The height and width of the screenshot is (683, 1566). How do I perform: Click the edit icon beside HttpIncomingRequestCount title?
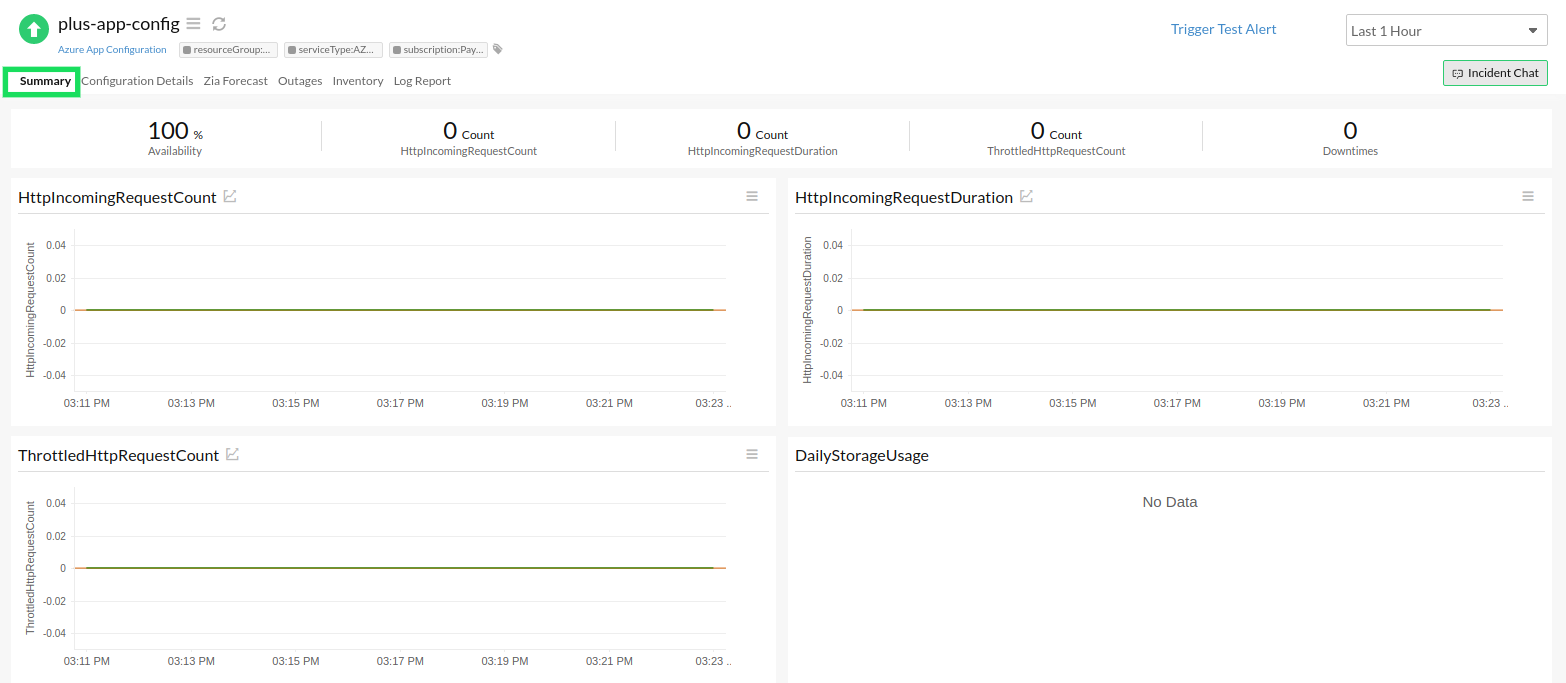(230, 196)
